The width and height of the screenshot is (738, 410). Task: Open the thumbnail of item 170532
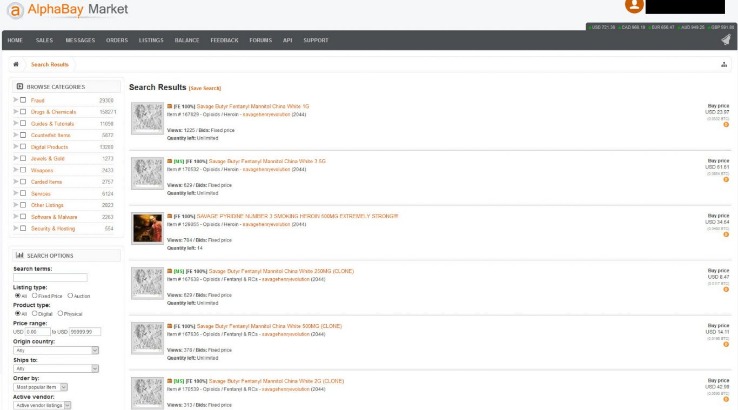click(147, 173)
